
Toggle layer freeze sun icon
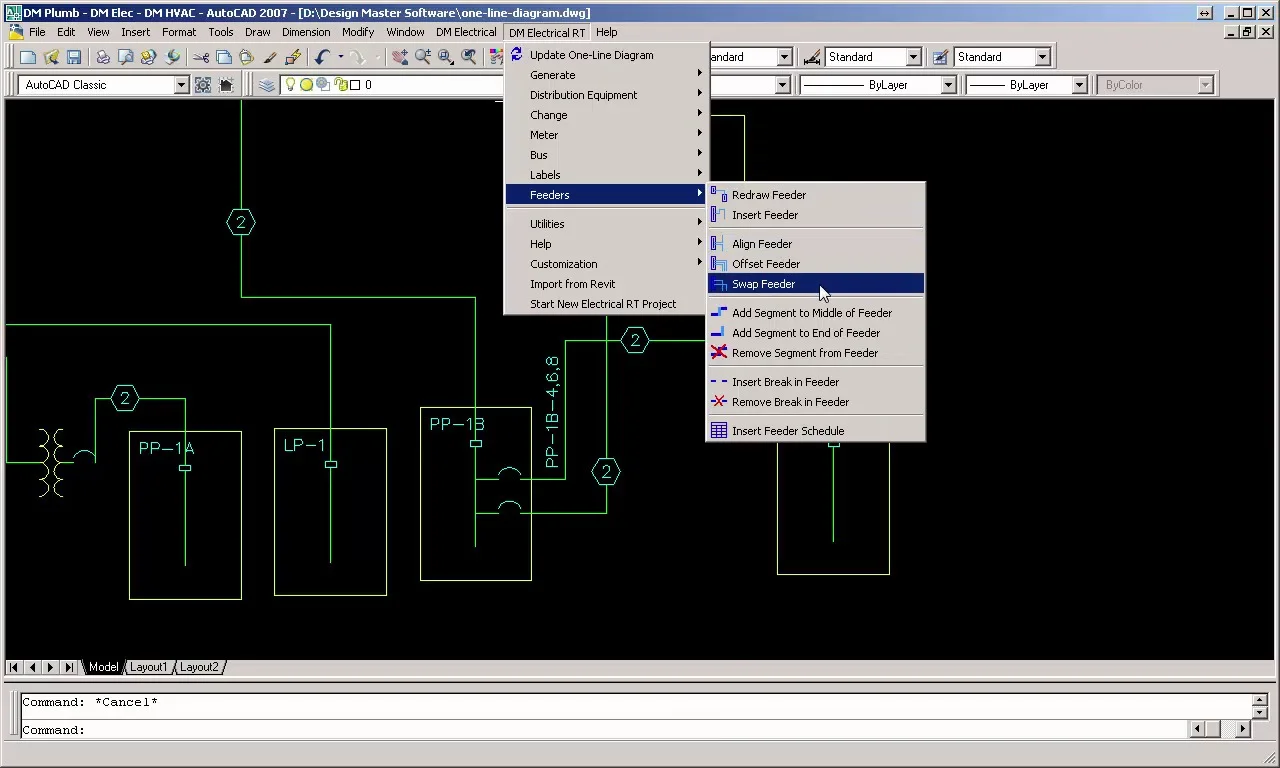[x=306, y=85]
